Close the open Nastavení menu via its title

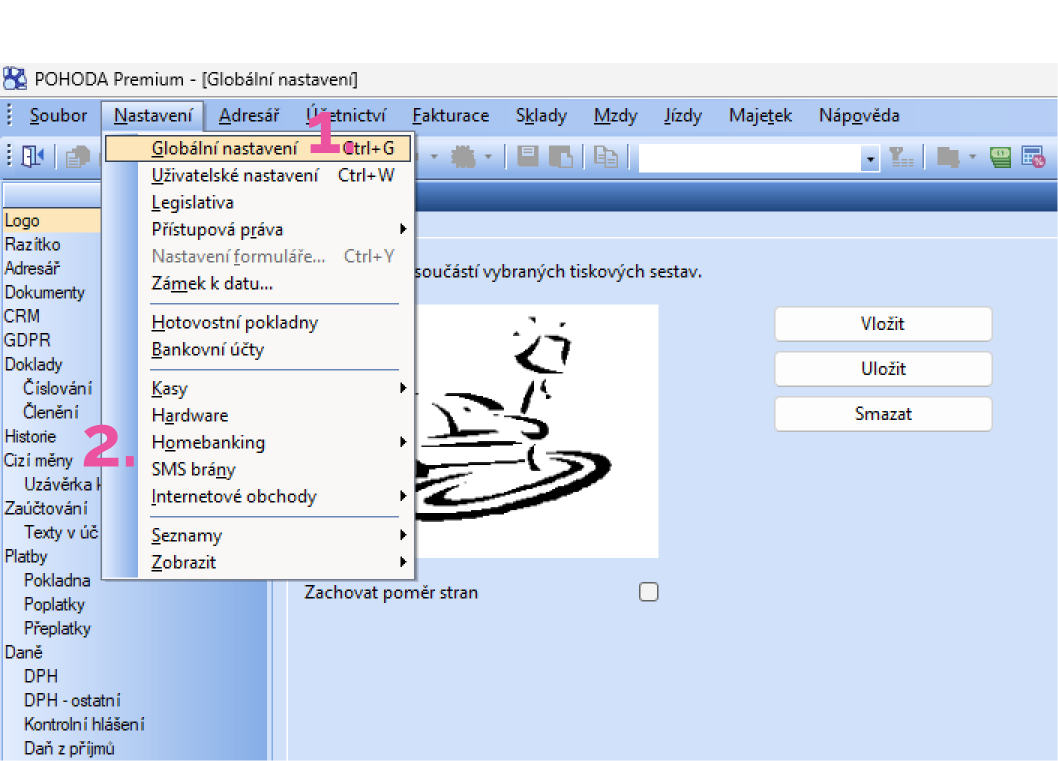pos(153,115)
